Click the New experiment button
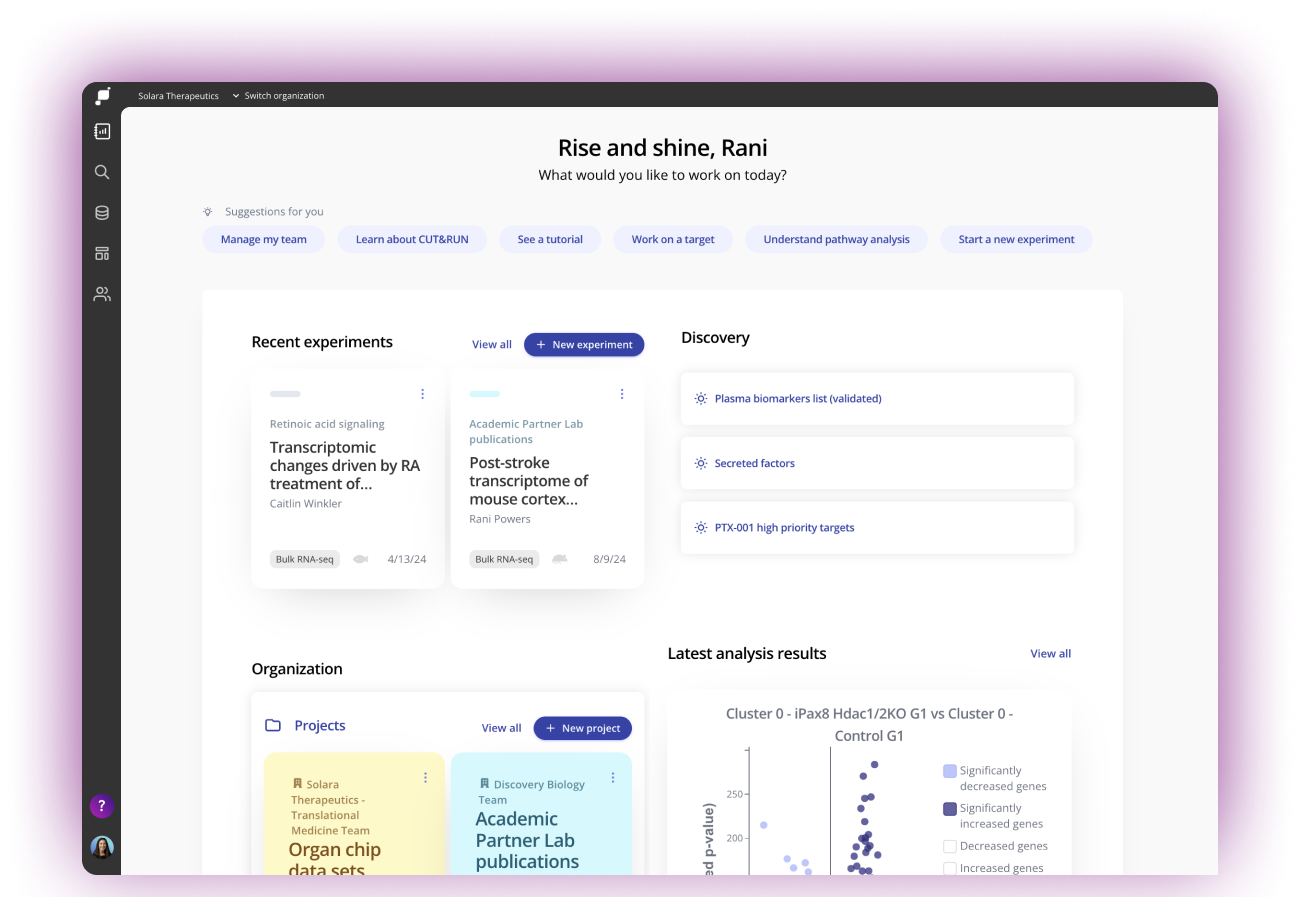Viewport: 1300px width, 897px height. [x=584, y=345]
